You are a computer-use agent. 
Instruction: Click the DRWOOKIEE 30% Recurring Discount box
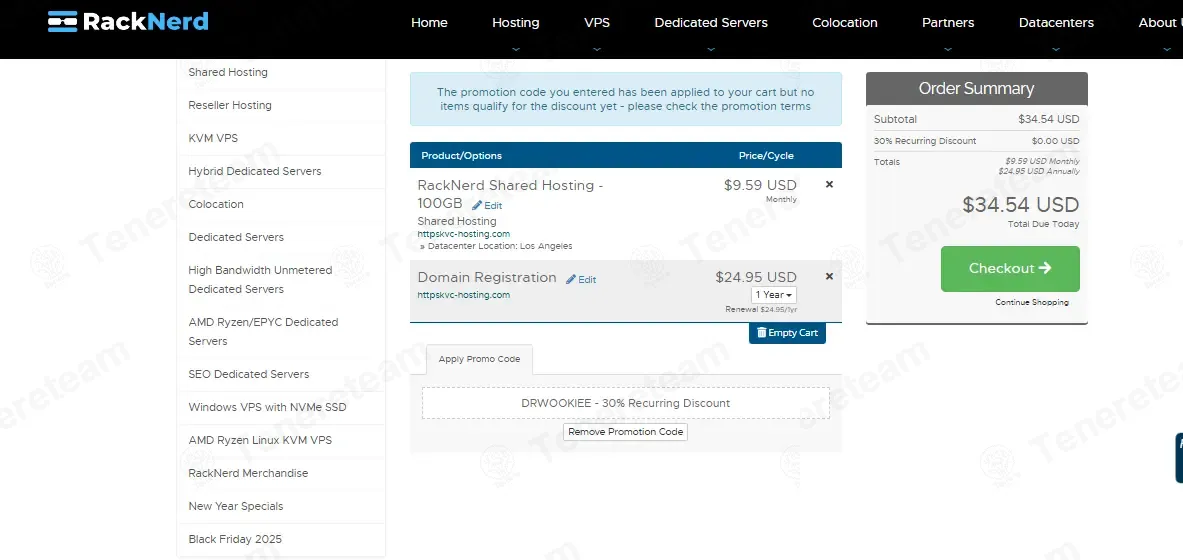point(625,403)
